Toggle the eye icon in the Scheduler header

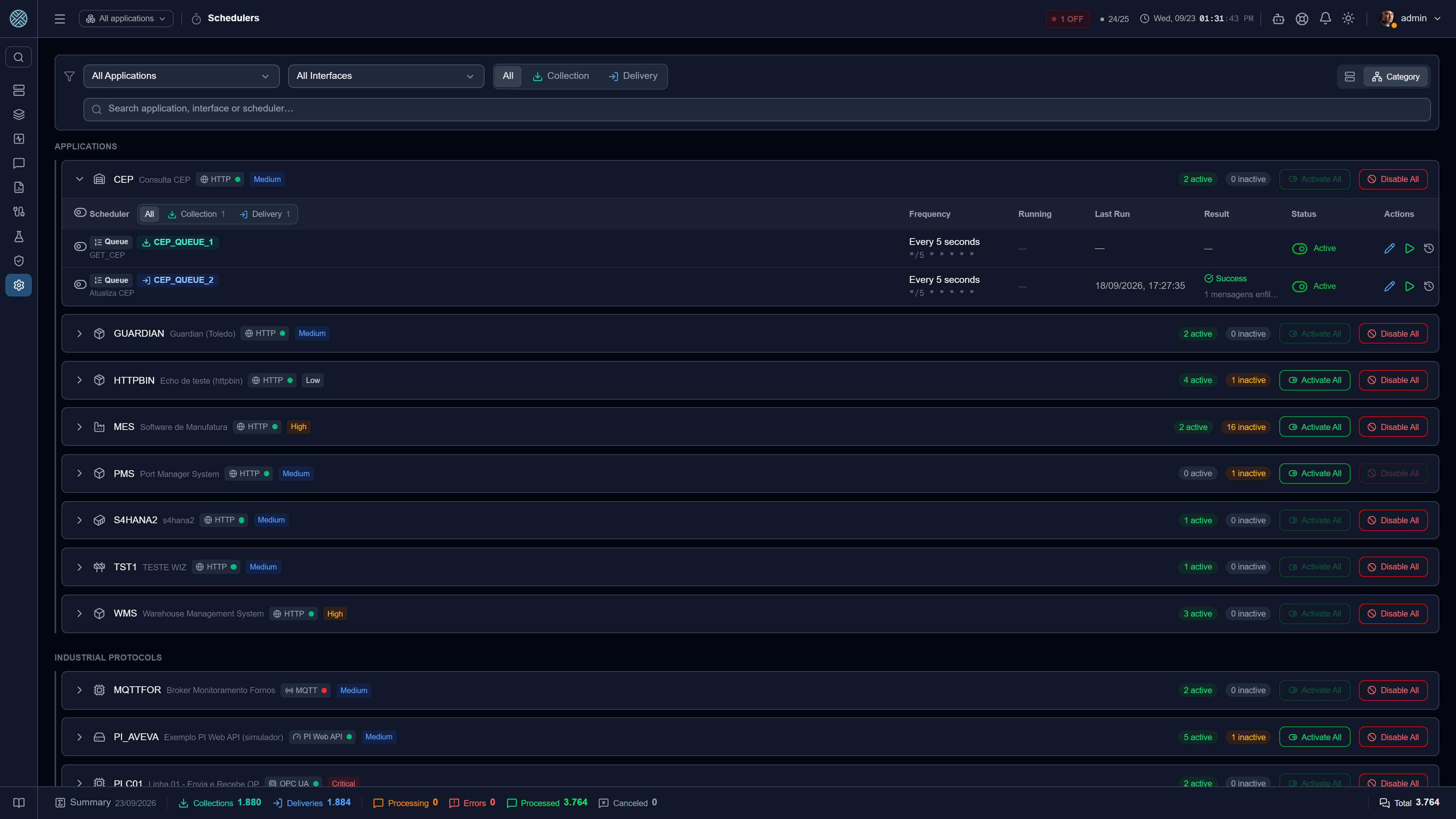80,212
